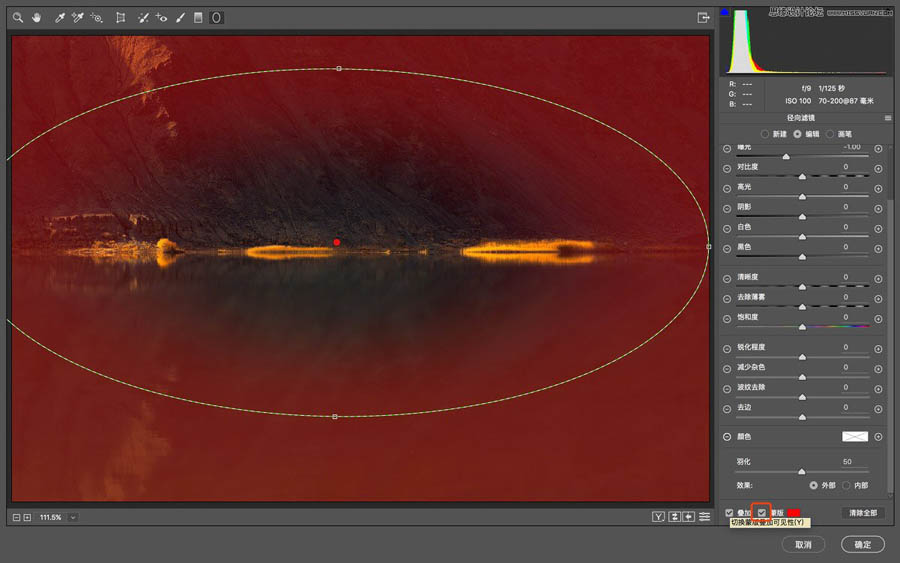The height and width of the screenshot is (563, 900).
Task: Open the zoom level dropdown at 111.5%
Action: pyautogui.click(x=73, y=517)
